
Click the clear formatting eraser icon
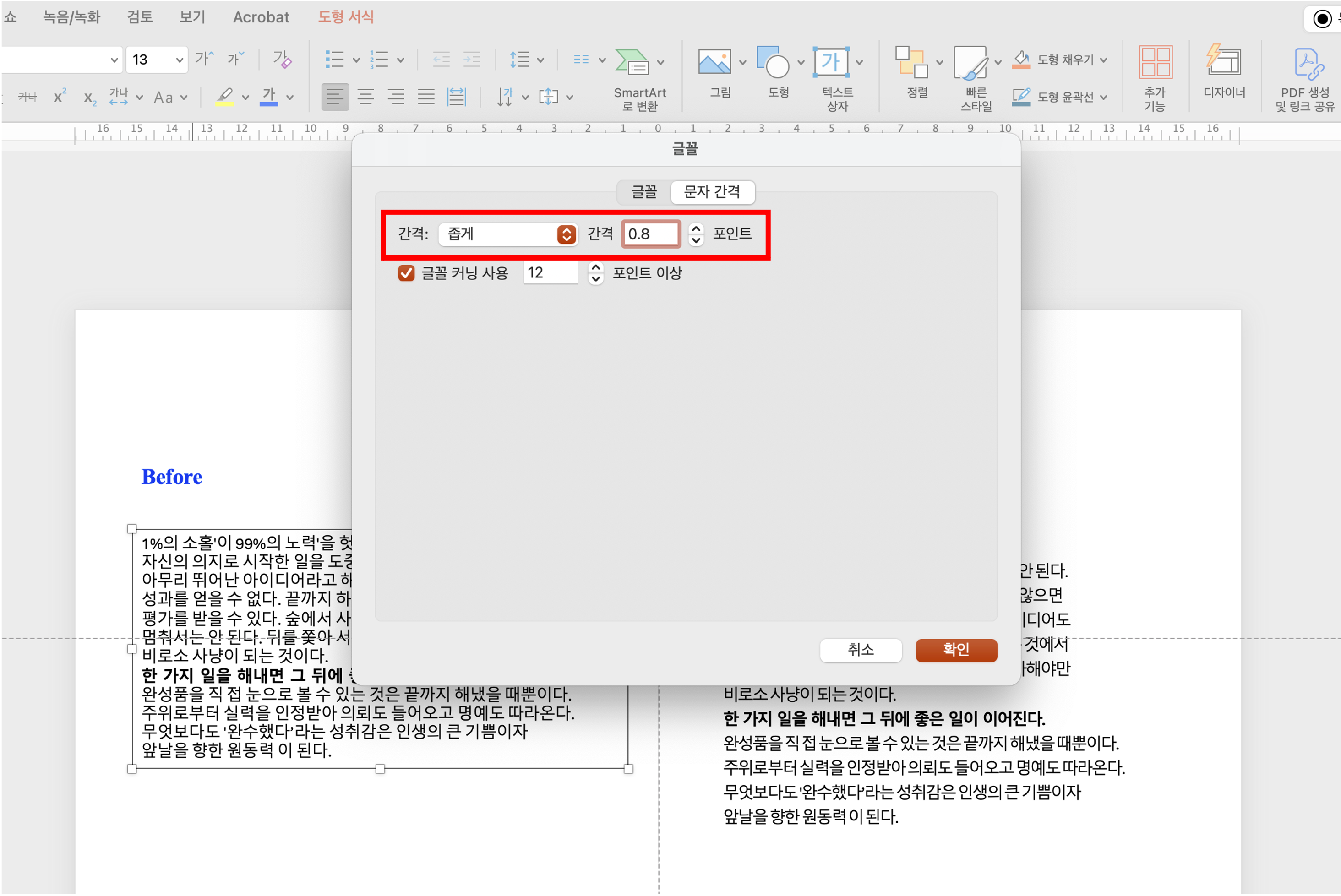[282, 60]
